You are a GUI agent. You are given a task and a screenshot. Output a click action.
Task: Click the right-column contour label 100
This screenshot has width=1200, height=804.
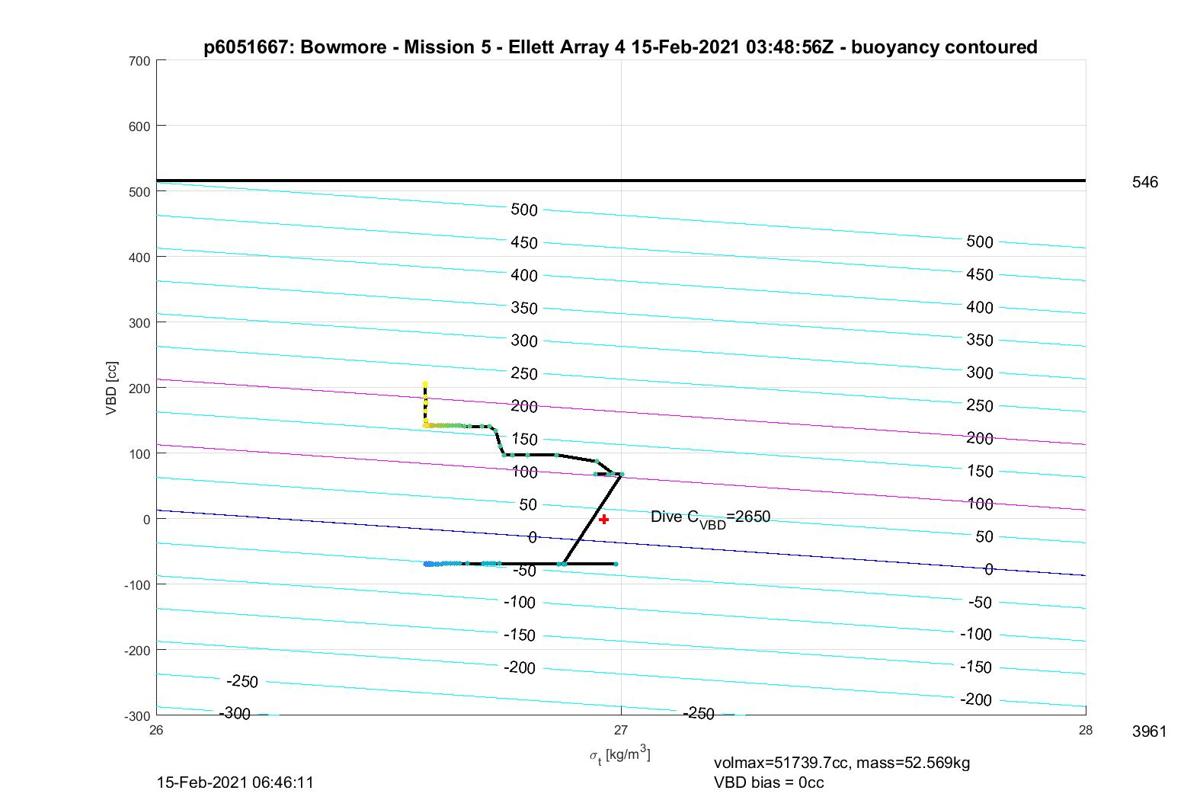[x=980, y=504]
